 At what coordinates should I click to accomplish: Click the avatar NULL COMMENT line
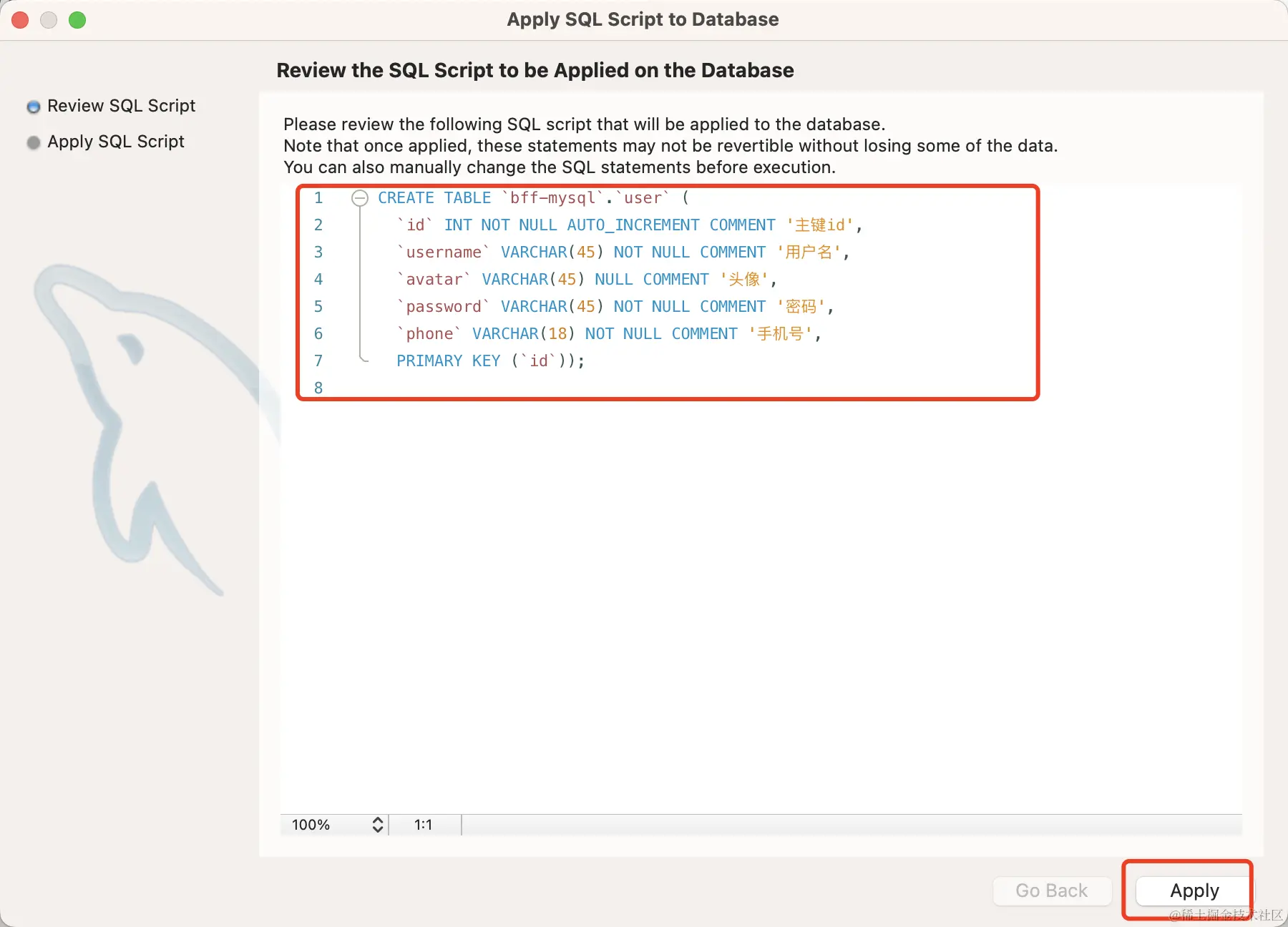click(x=544, y=279)
